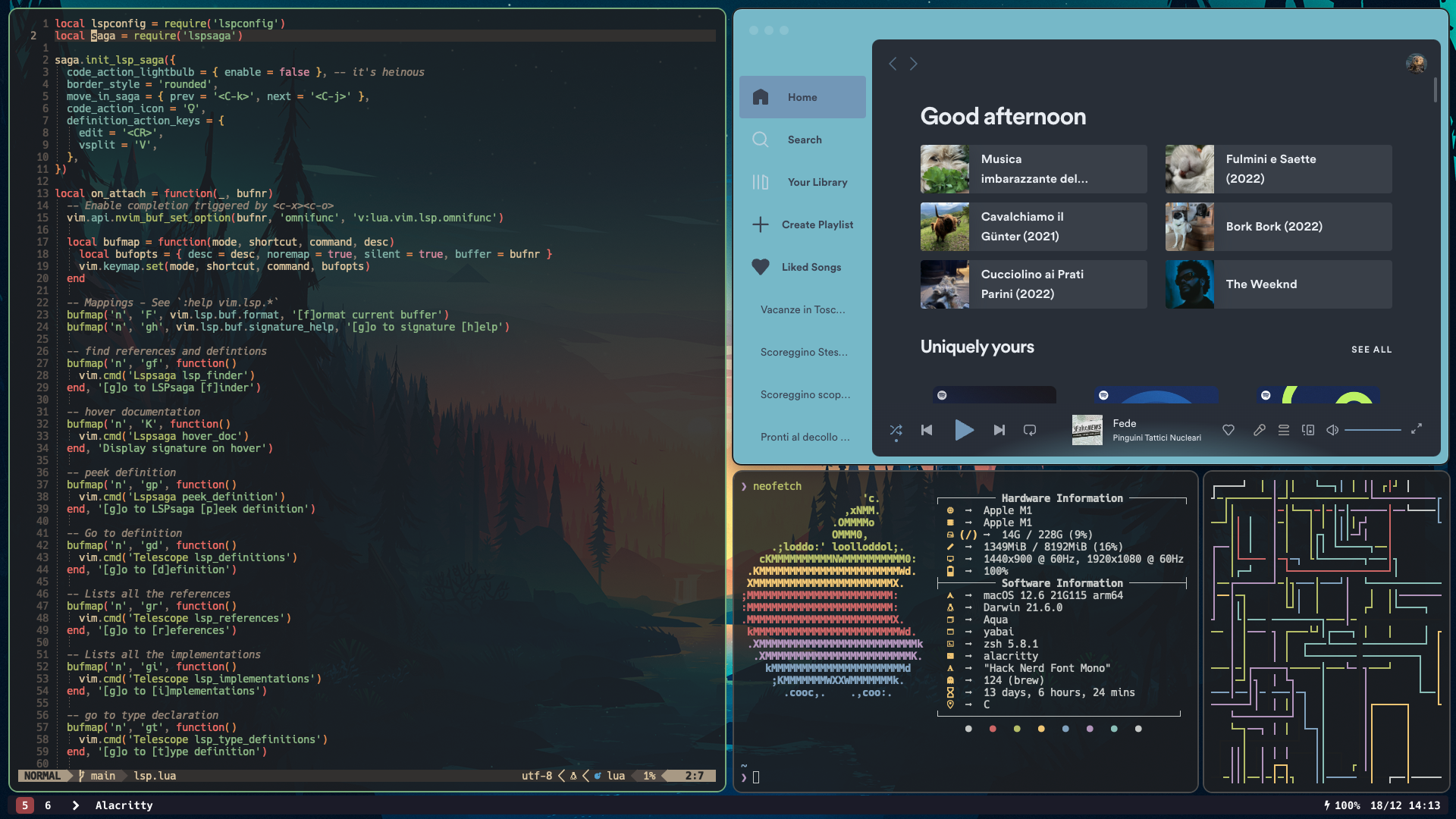Open the Scoreggino scop... playlist
Image resolution: width=1456 pixels, height=819 pixels.
[805, 394]
